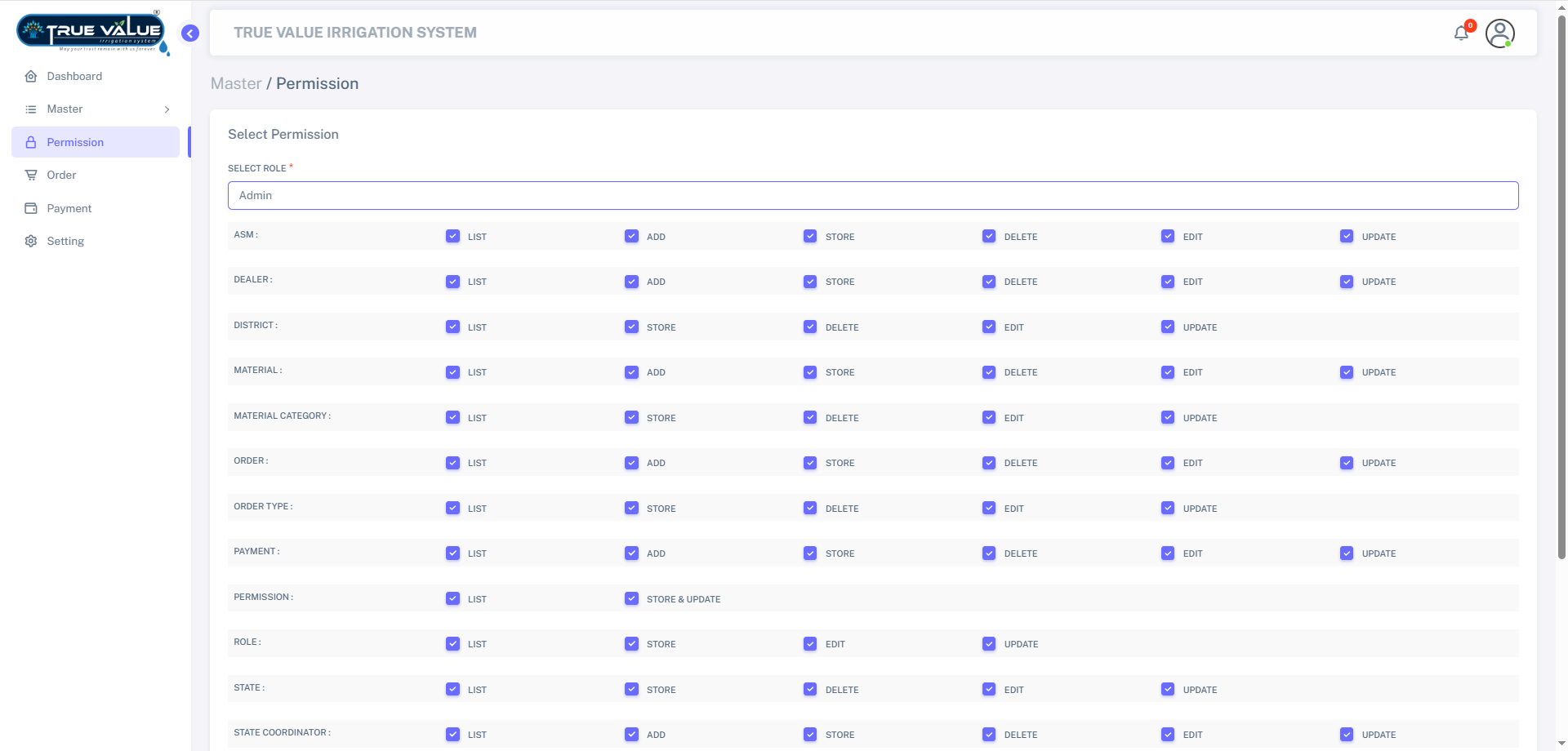
Task: Click the Order cart icon
Action: [x=31, y=176]
